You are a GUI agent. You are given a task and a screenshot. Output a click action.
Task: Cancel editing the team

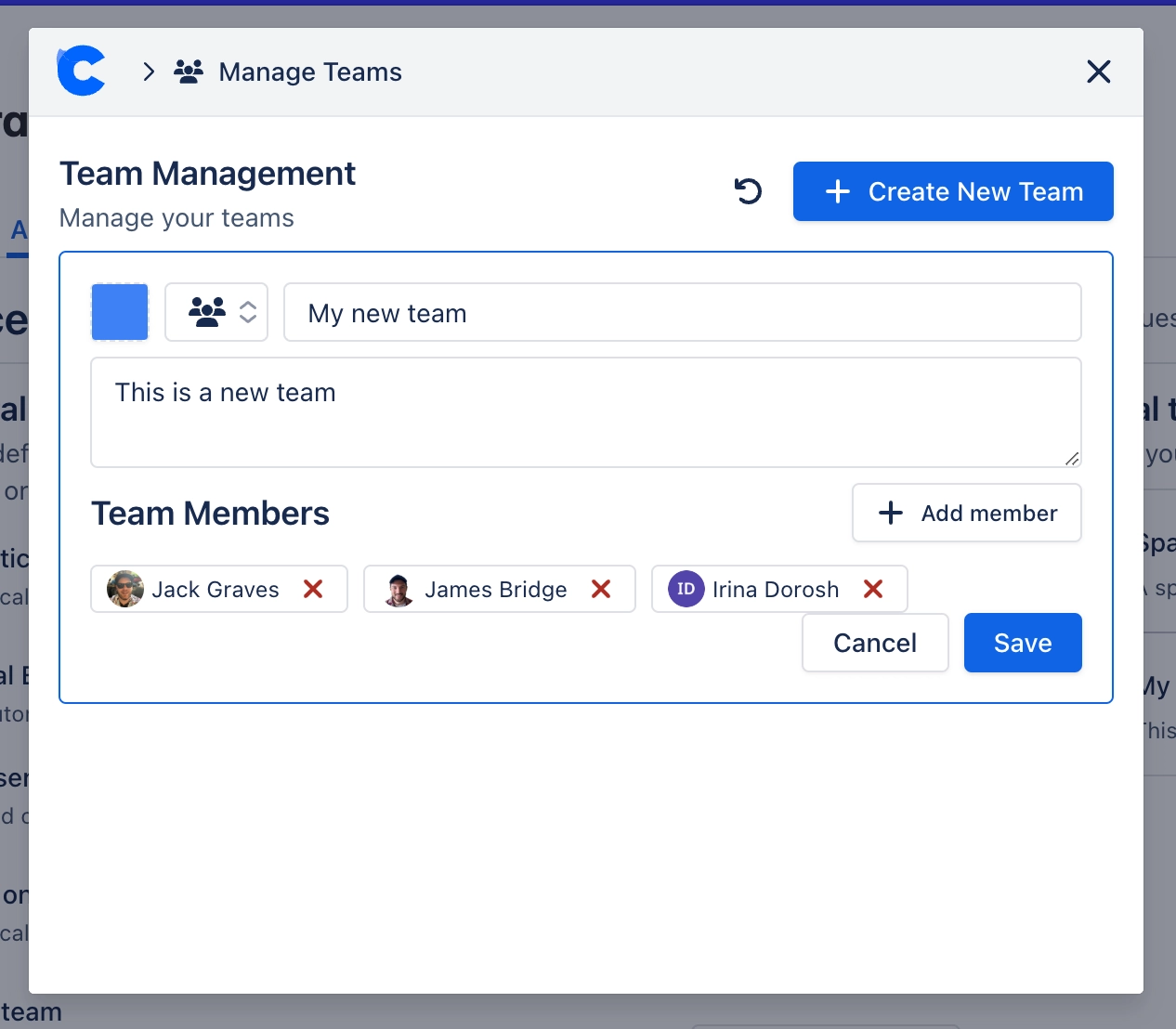coord(874,643)
